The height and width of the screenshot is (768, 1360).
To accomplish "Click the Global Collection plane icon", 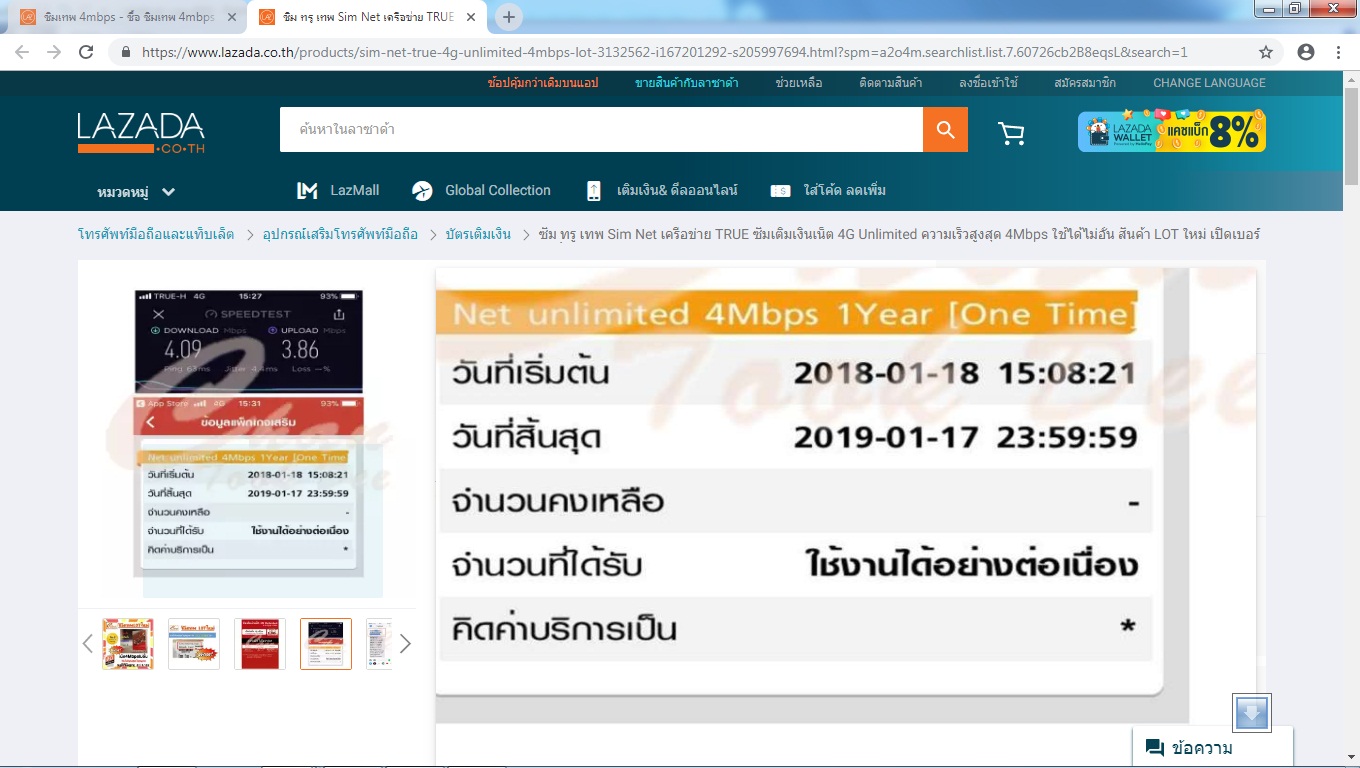I will (x=422, y=191).
